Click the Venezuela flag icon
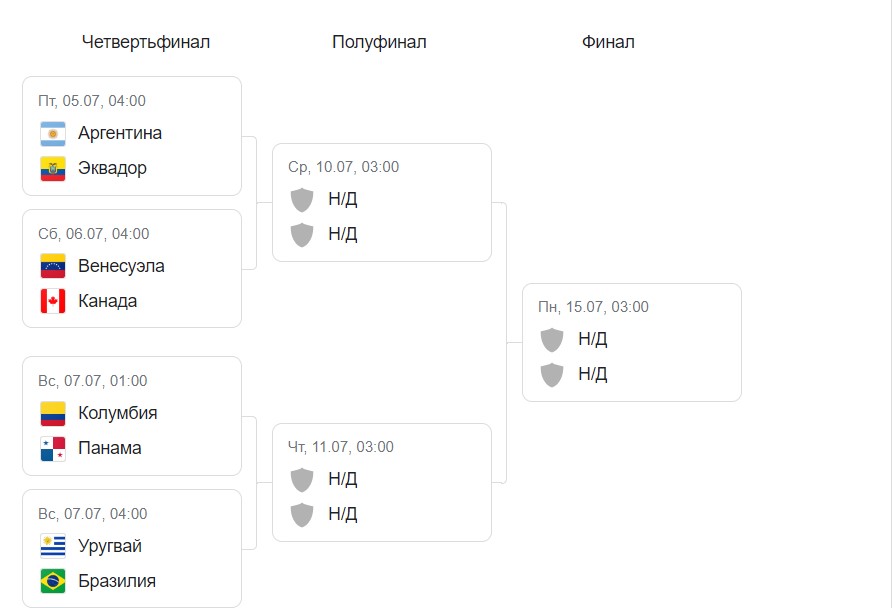 (53, 267)
